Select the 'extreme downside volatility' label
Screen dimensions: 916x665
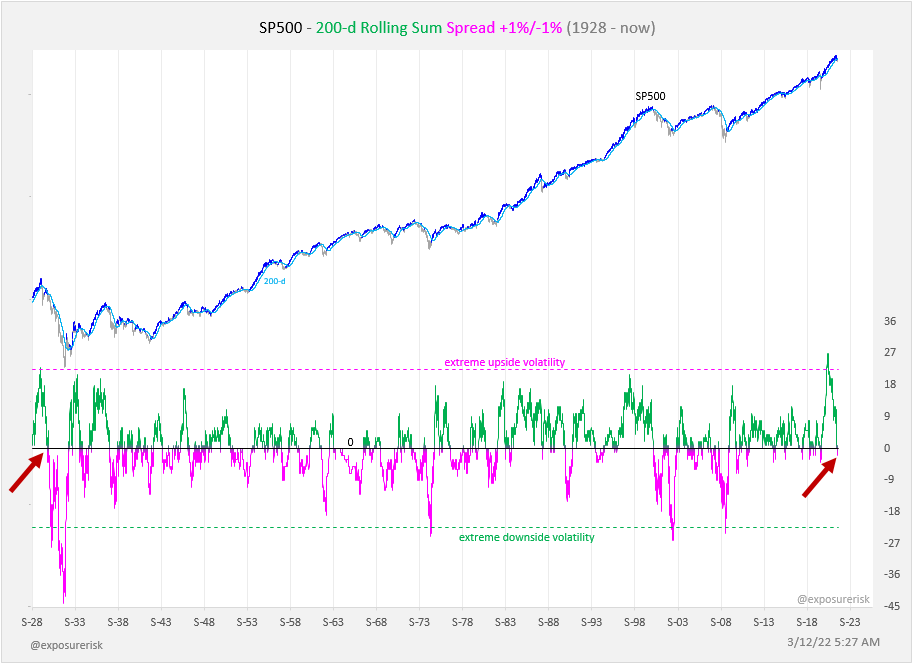click(526, 537)
